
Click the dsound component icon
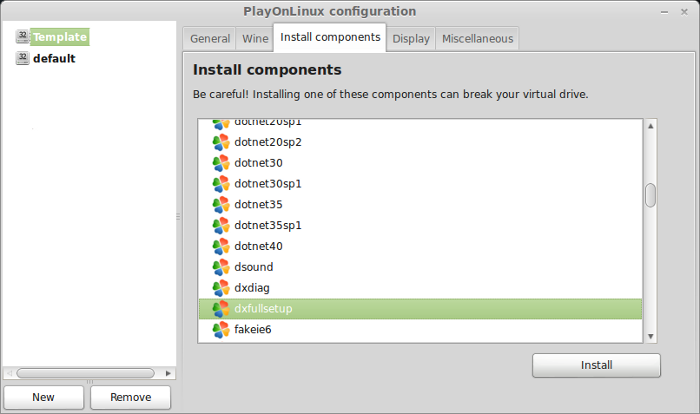tap(221, 267)
